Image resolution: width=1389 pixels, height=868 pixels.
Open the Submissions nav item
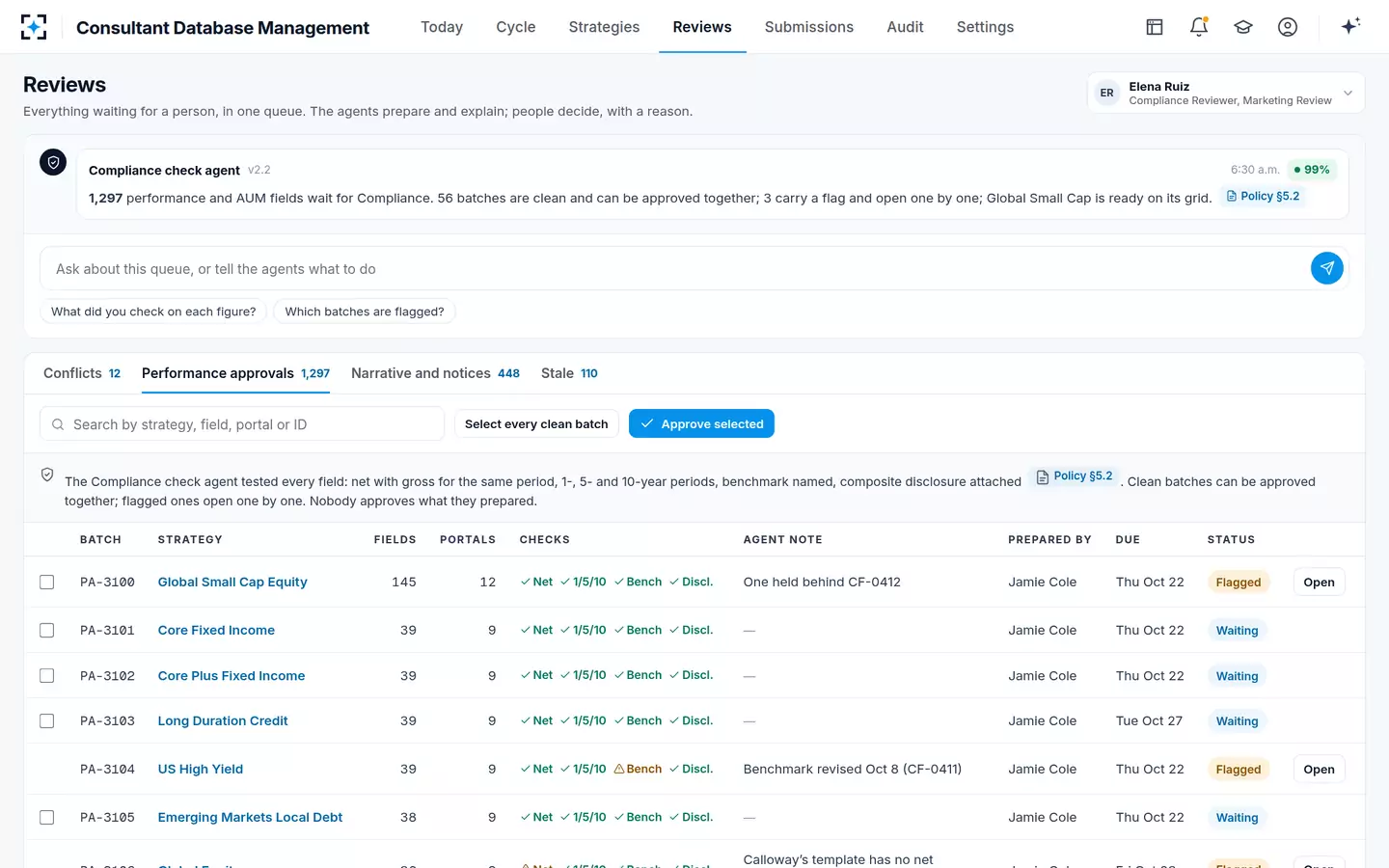coord(809,27)
